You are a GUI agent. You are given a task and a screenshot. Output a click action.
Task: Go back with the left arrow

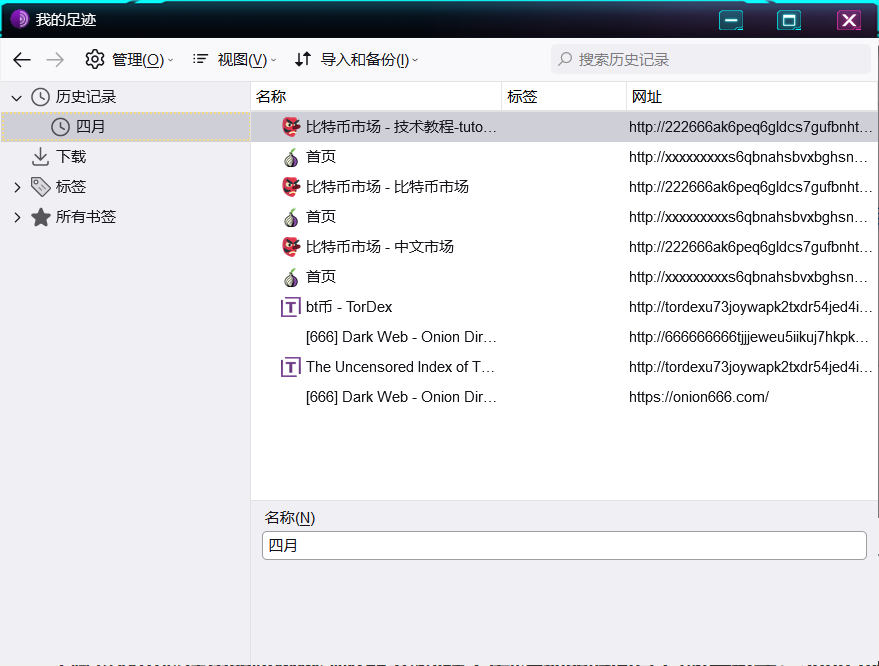tap(22, 59)
